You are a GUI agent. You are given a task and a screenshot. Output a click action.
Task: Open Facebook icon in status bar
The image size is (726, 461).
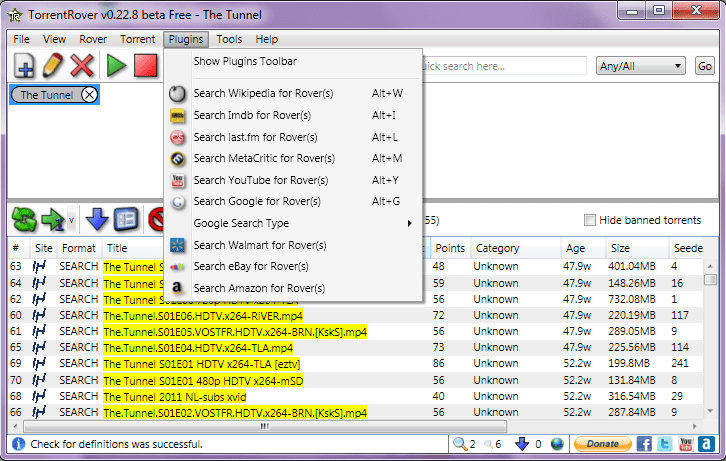pos(644,444)
